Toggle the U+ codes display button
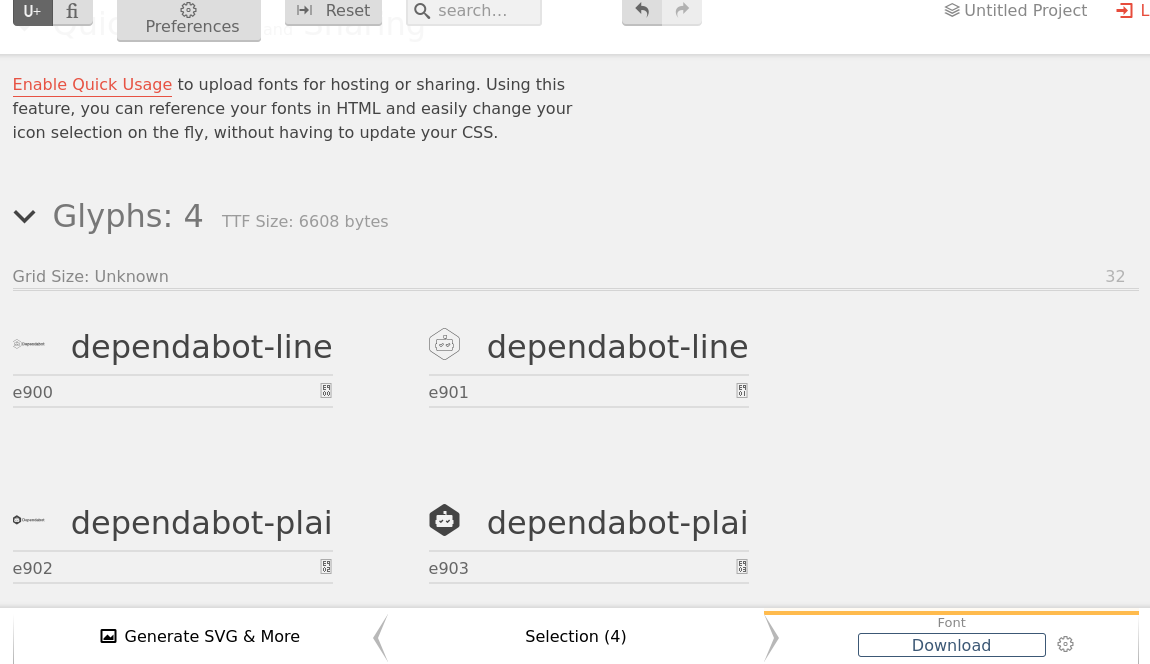 pos(32,11)
